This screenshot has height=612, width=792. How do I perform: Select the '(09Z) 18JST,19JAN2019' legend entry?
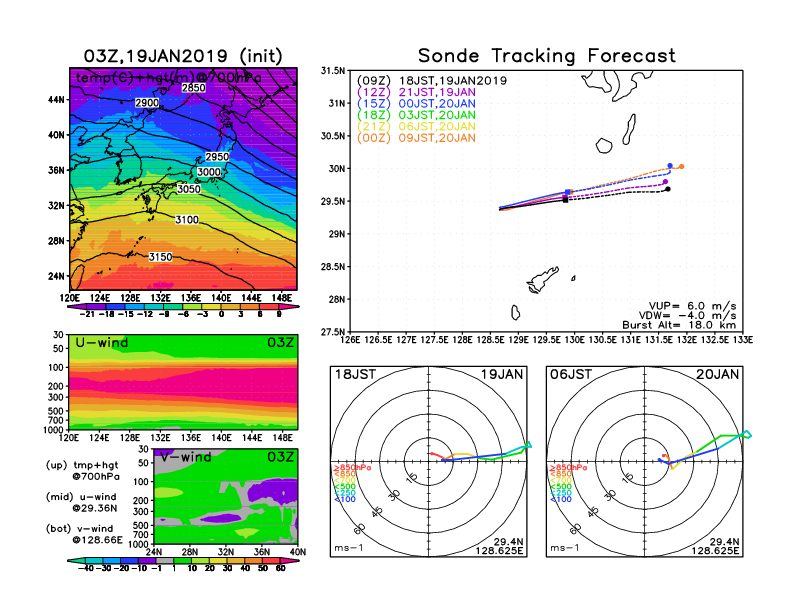(432, 81)
